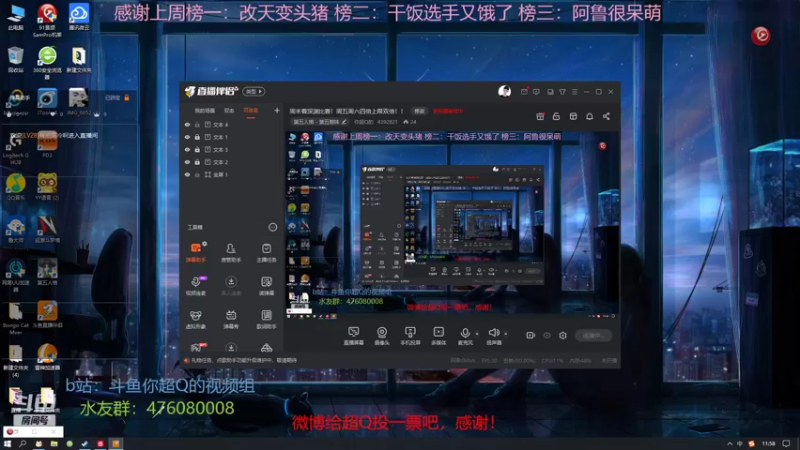Click the toolbox 工具箱 more circle button
This screenshot has width=800, height=450.
(272, 227)
